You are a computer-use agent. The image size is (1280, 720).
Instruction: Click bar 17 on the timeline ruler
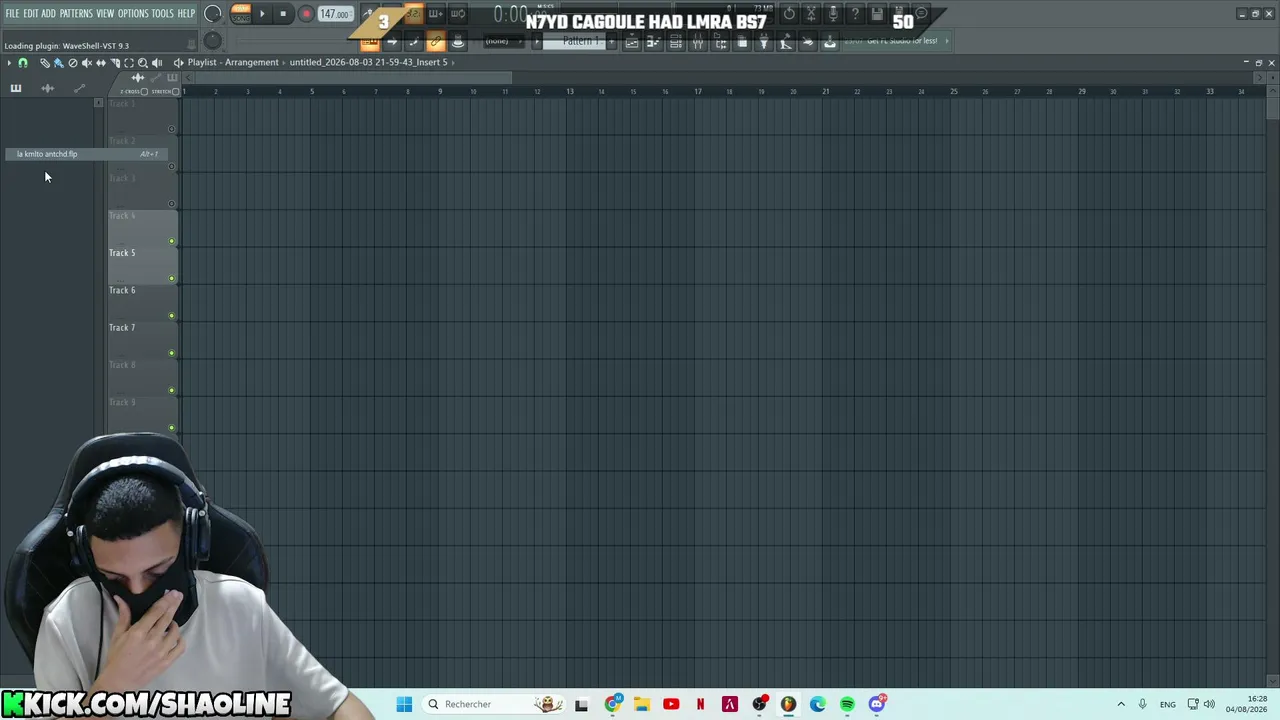698,92
